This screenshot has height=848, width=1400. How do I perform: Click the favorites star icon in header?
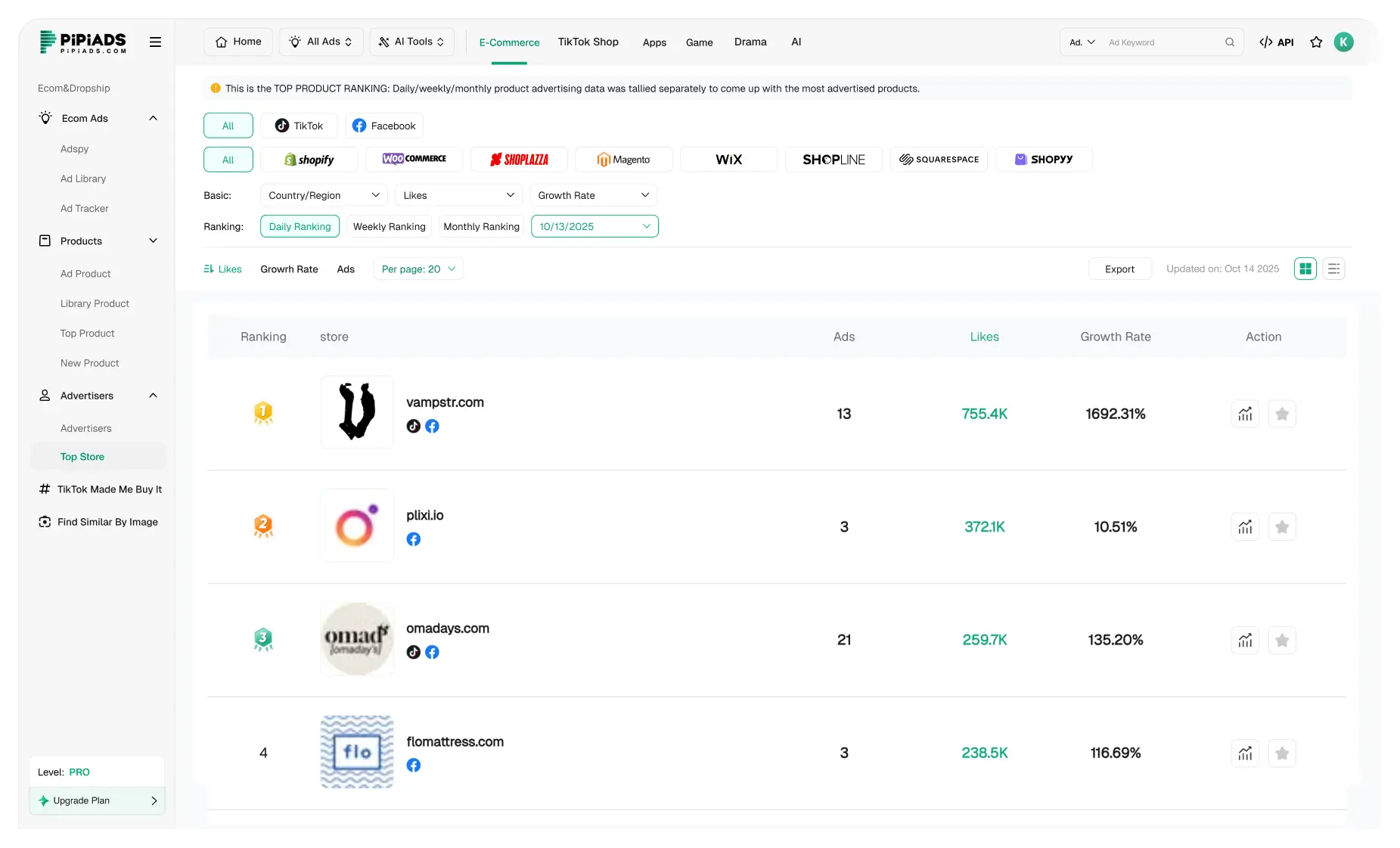[1316, 42]
